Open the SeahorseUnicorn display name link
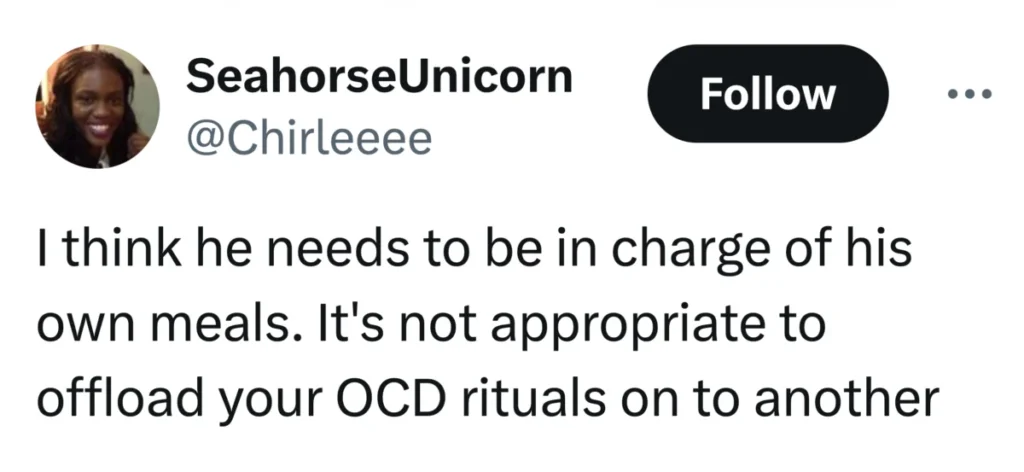The width and height of the screenshot is (1024, 472). pos(379,76)
